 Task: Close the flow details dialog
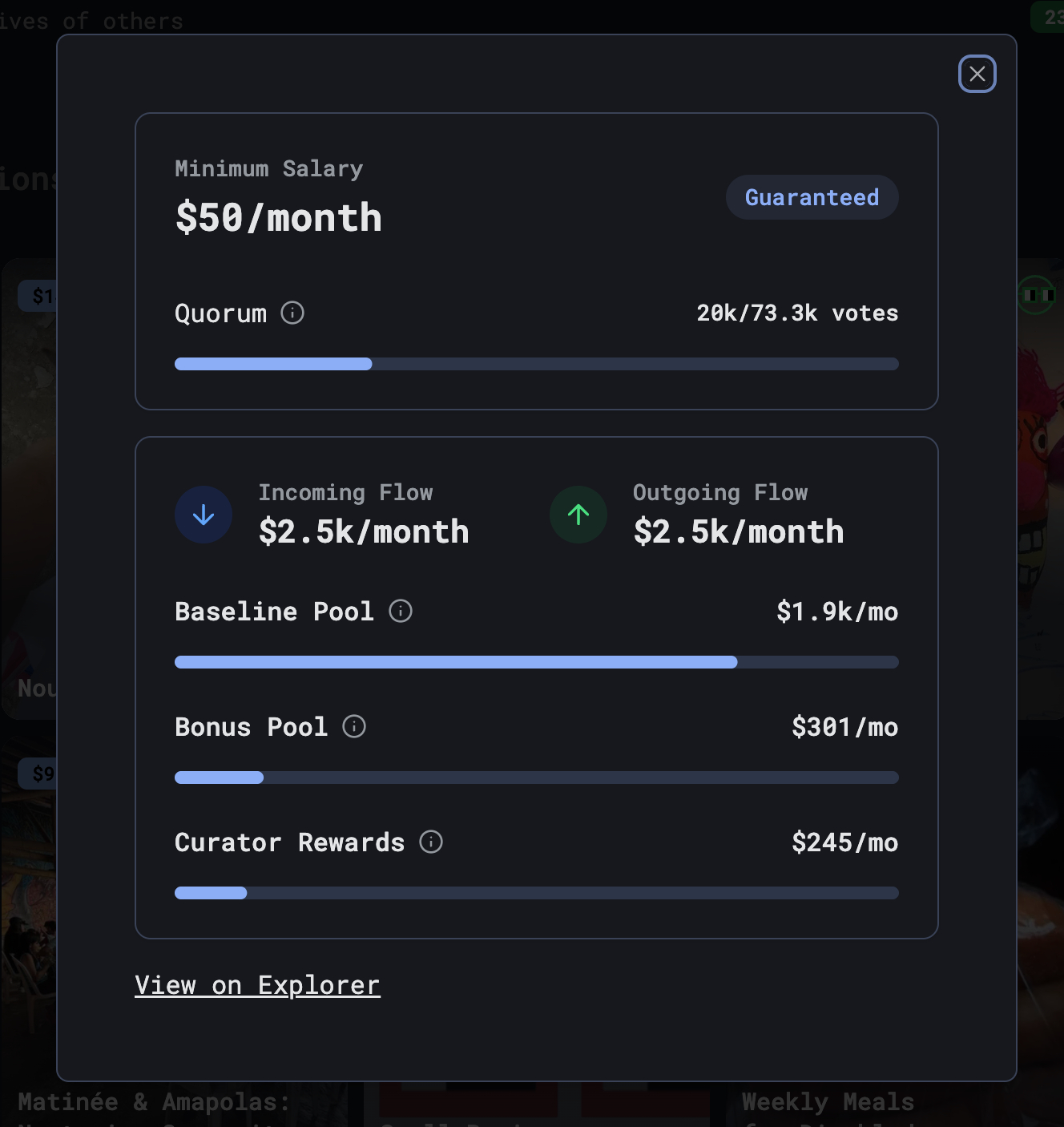point(977,74)
